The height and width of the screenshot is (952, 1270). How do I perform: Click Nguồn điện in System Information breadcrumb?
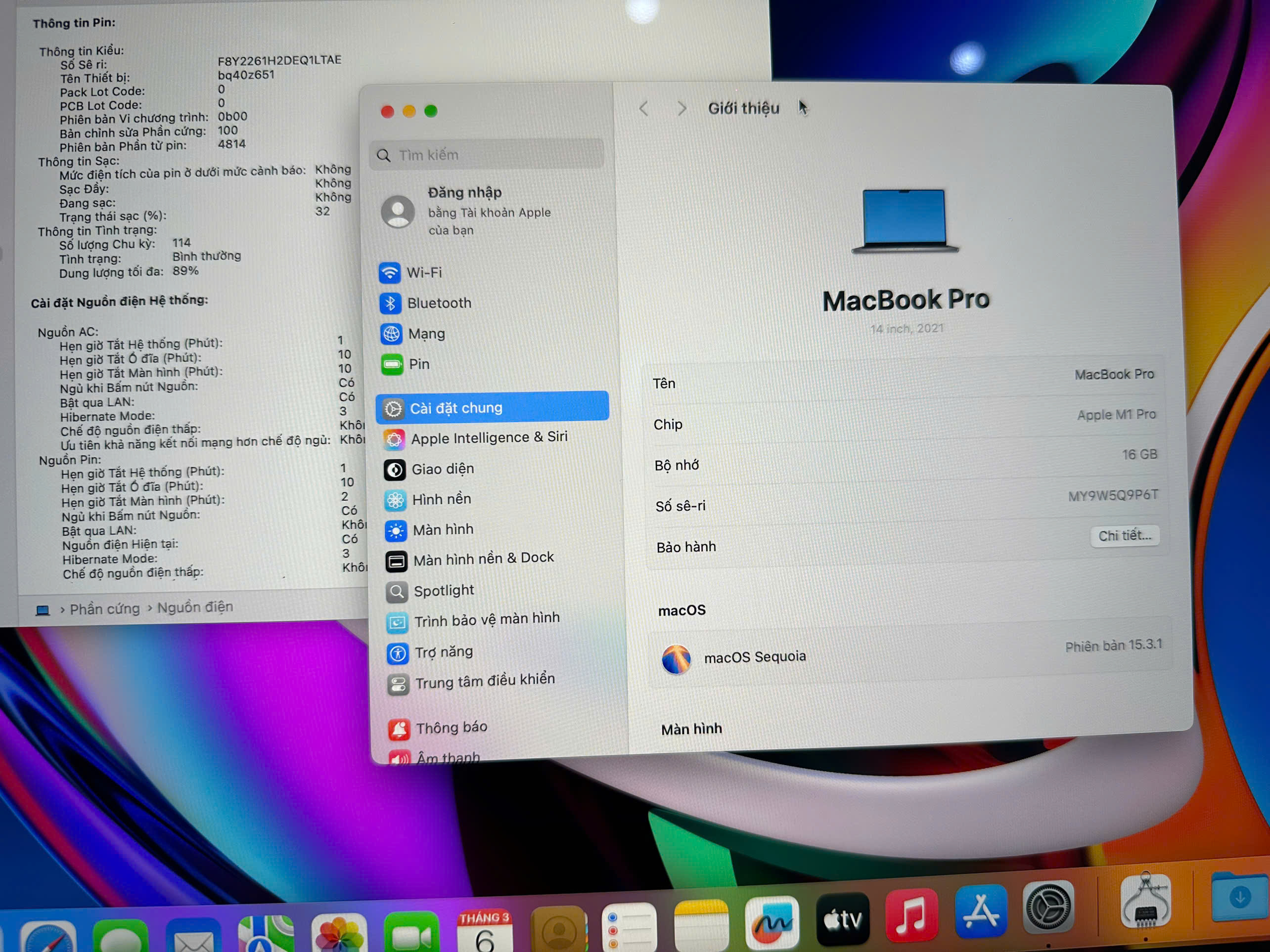[x=195, y=607]
